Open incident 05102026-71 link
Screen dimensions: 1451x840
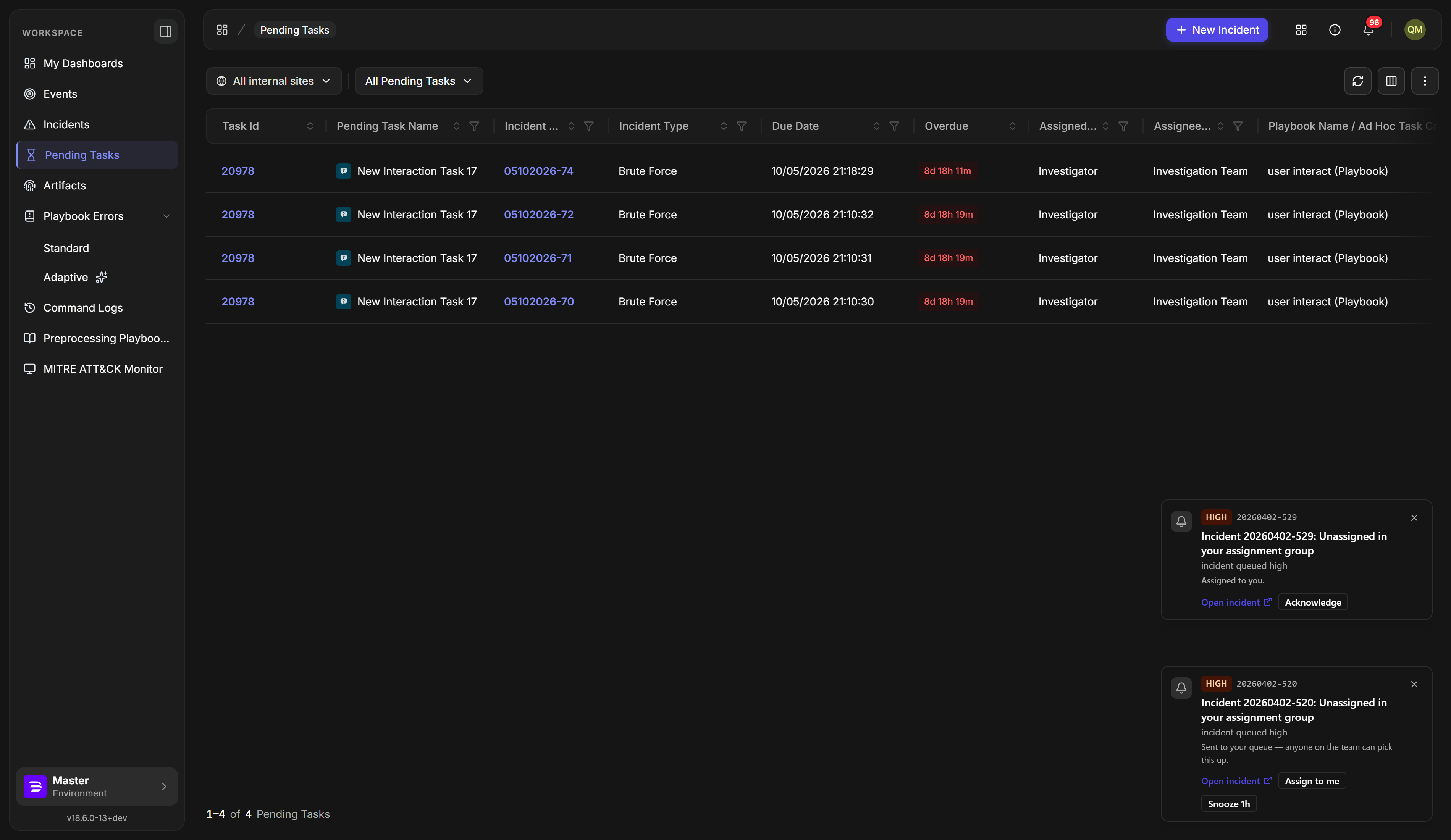pyautogui.click(x=538, y=258)
